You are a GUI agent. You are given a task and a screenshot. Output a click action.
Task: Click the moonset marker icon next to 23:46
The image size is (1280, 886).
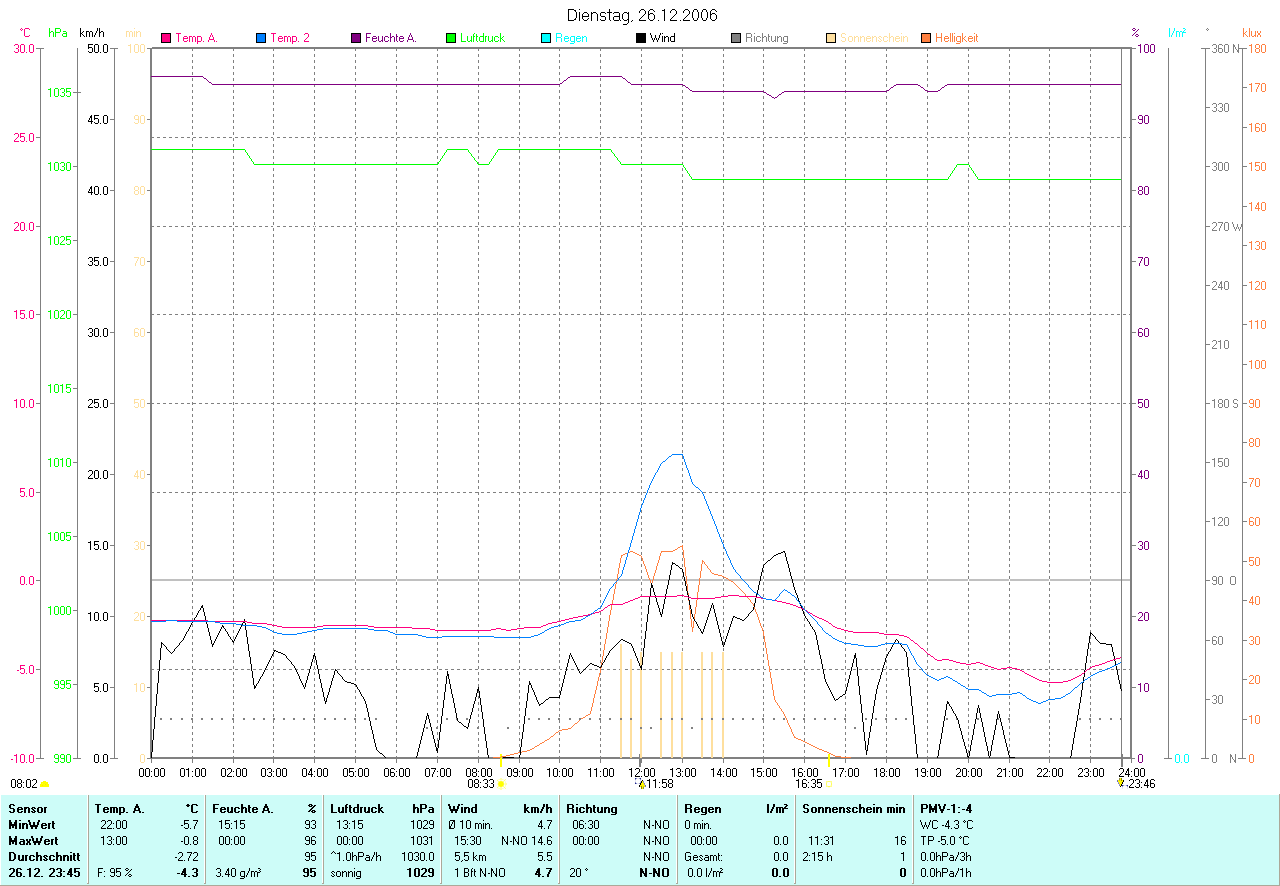[1121, 785]
